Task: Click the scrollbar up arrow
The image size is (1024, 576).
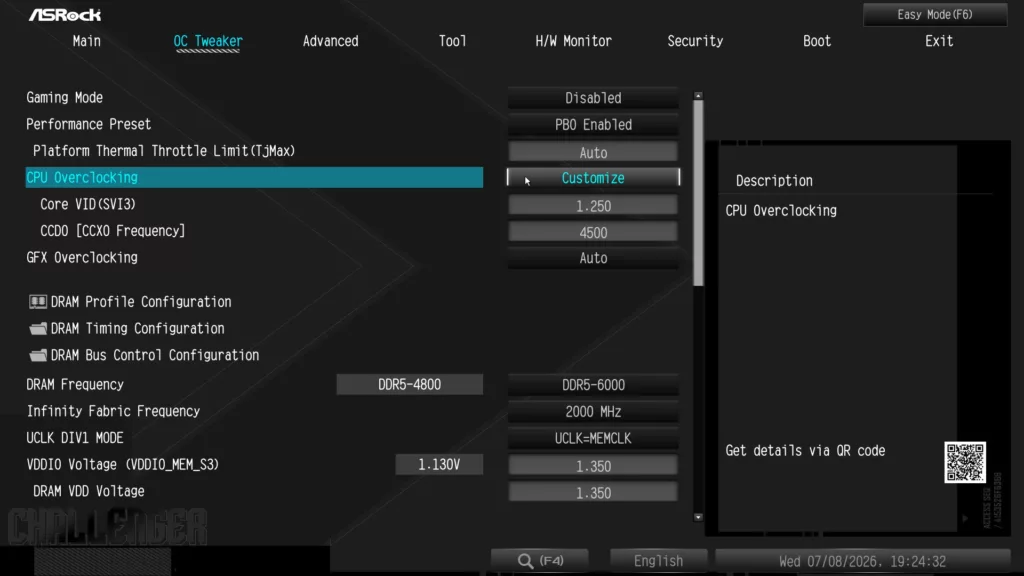Action: tap(698, 96)
